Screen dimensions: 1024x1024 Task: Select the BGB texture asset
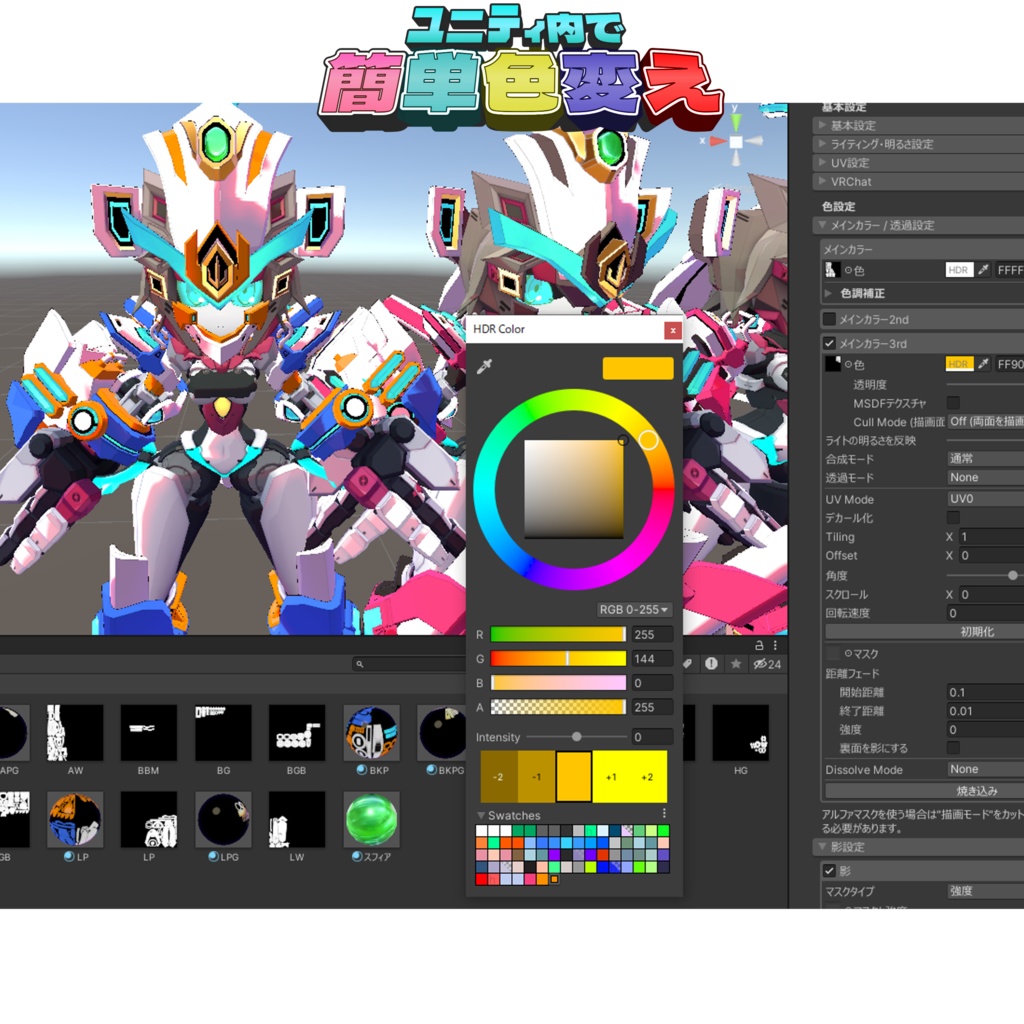(x=296, y=733)
